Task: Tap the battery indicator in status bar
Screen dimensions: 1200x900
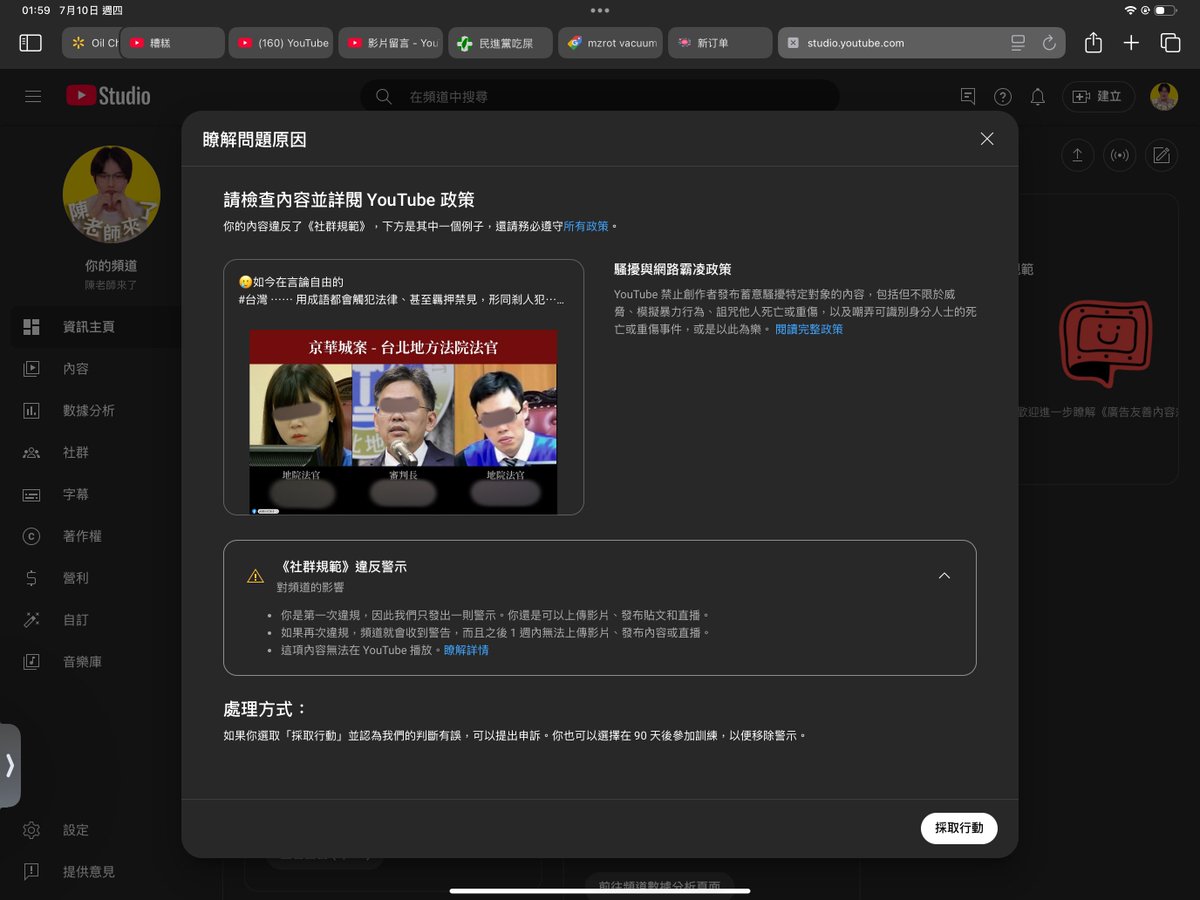Action: click(x=1165, y=10)
